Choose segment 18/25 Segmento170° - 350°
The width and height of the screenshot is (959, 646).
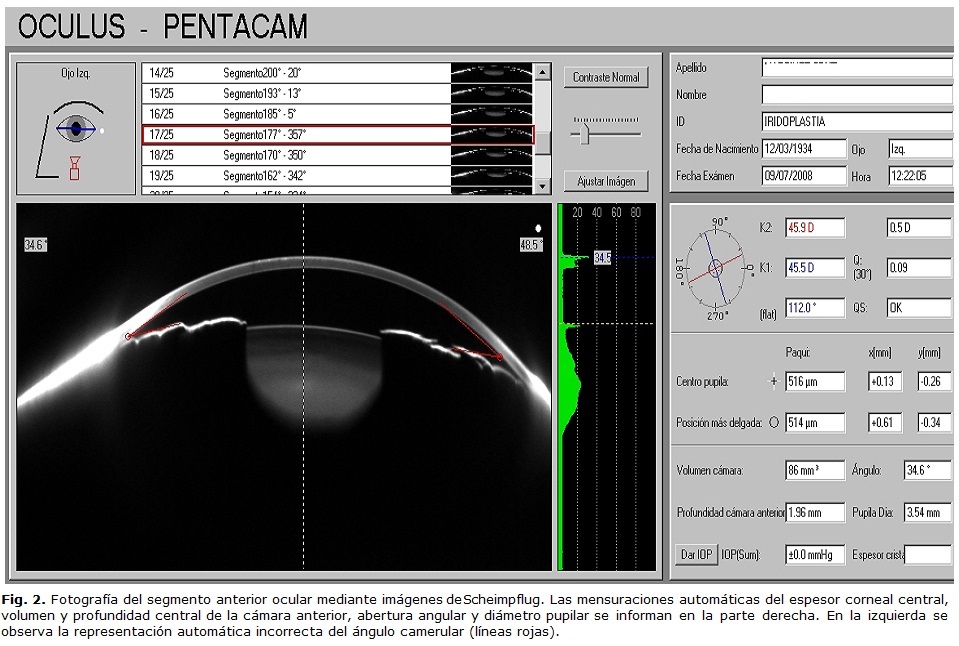point(337,155)
